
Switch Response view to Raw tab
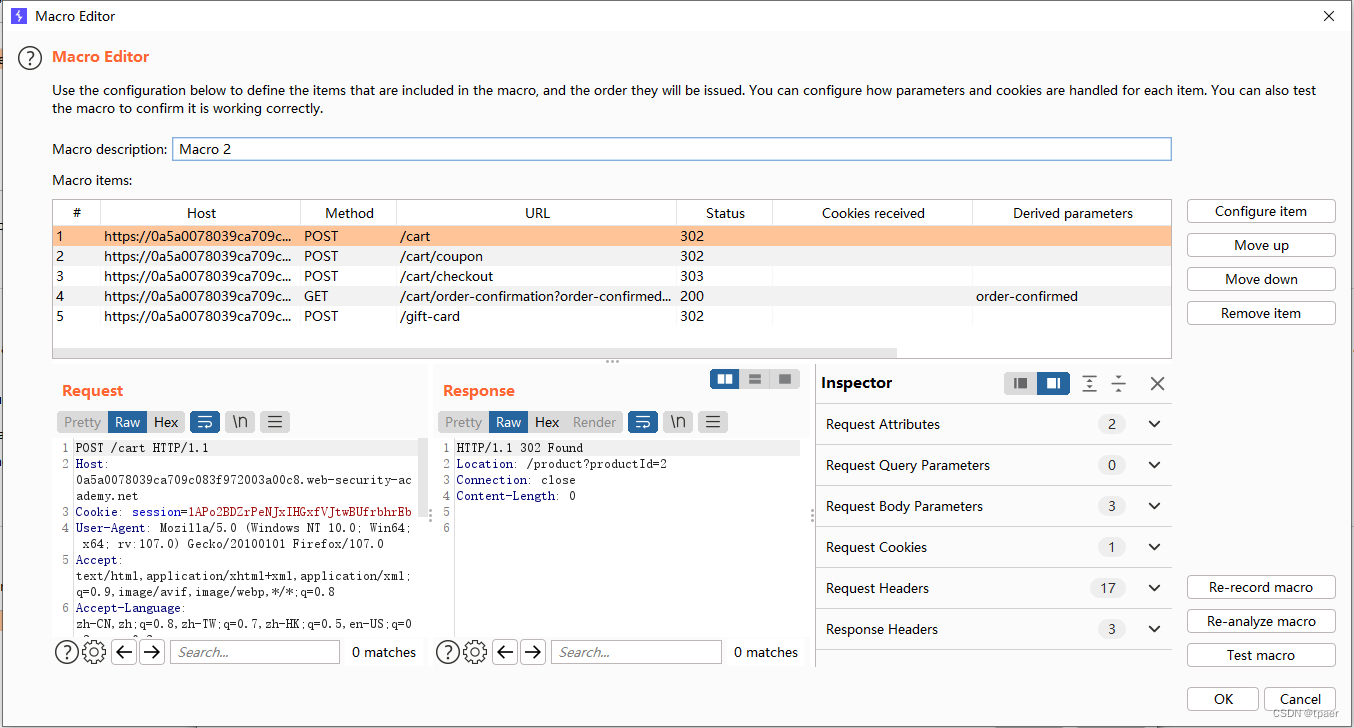pyautogui.click(x=509, y=422)
